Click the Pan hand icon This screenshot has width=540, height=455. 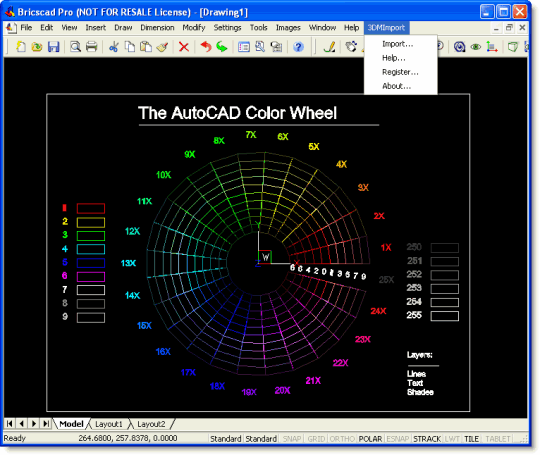(351, 46)
